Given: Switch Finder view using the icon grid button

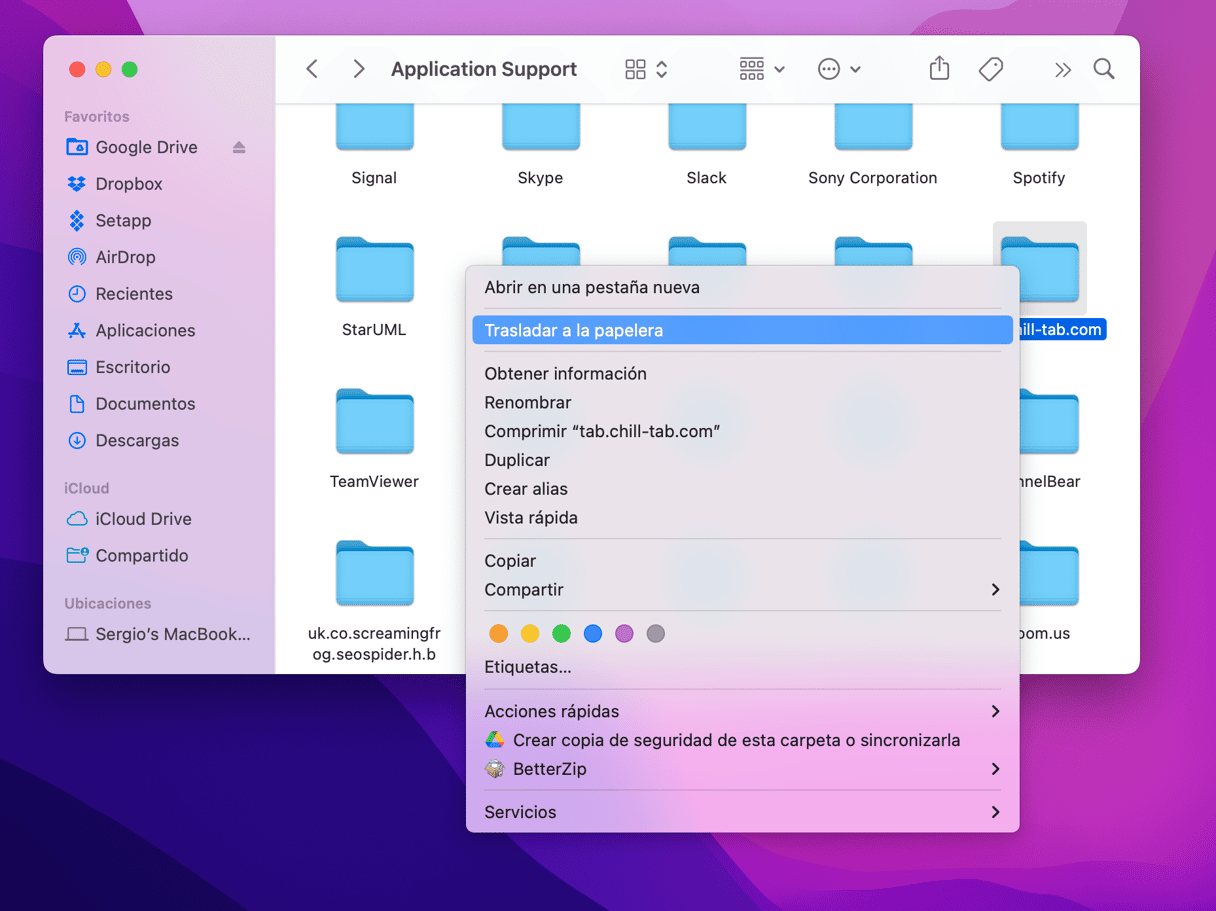Looking at the screenshot, I should point(646,69).
